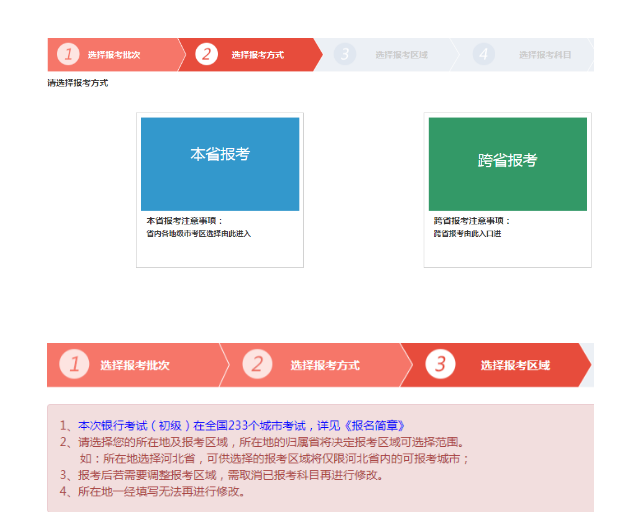Image resolution: width=623 pixels, height=526 pixels.
Task: Click the number 2 circle in the three-step bar
Action: pos(257,365)
